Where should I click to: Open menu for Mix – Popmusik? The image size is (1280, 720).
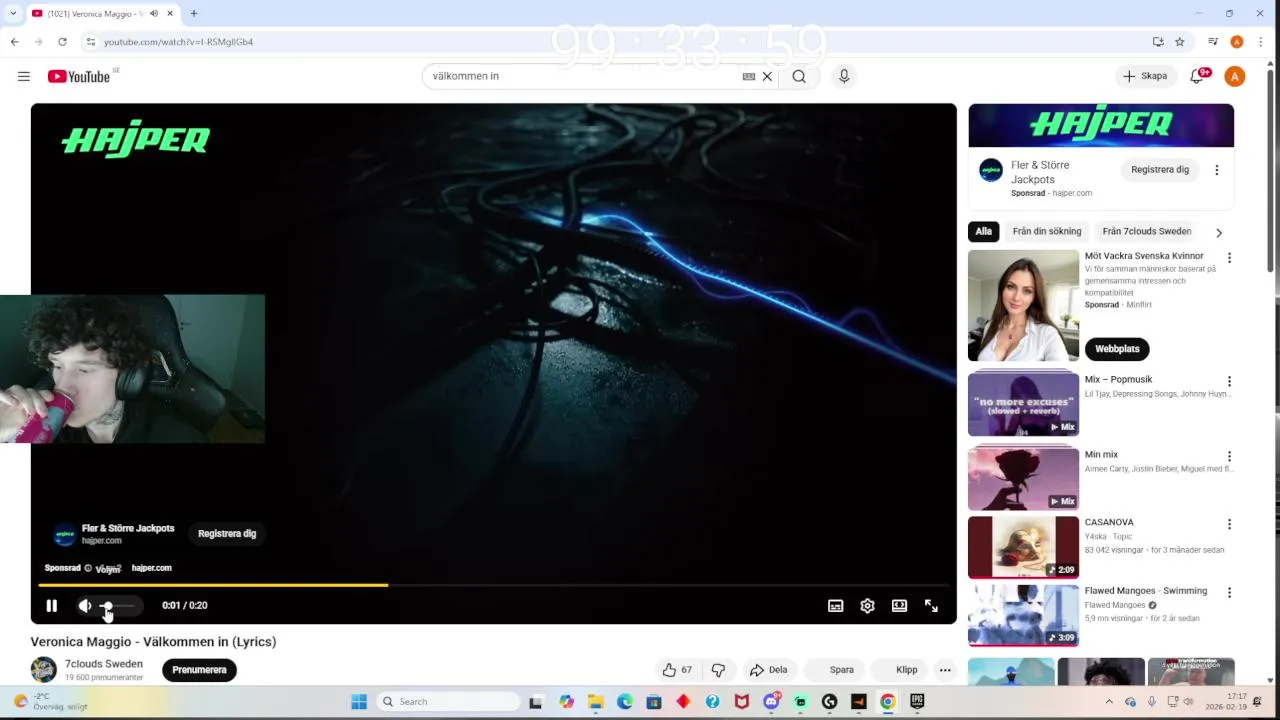click(1229, 381)
